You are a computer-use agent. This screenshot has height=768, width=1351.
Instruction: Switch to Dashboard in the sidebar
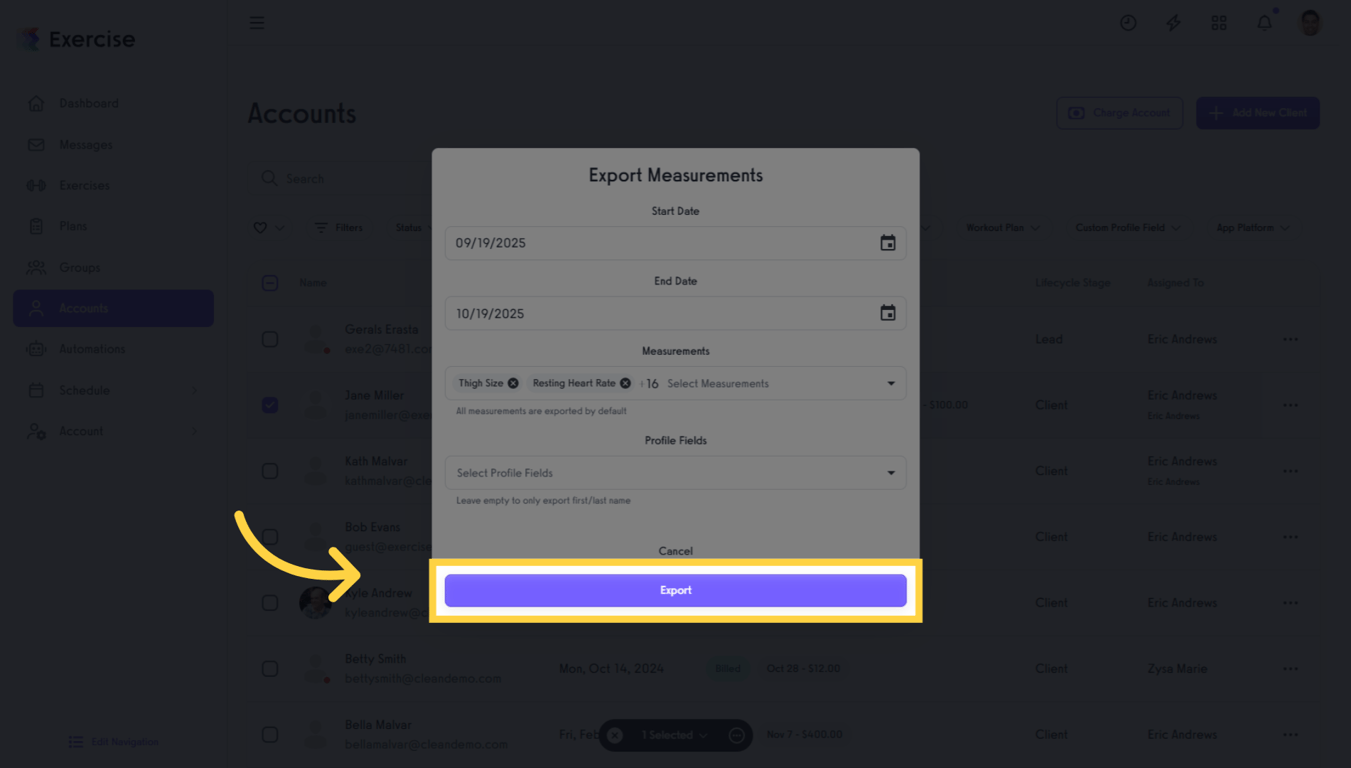pos(86,103)
